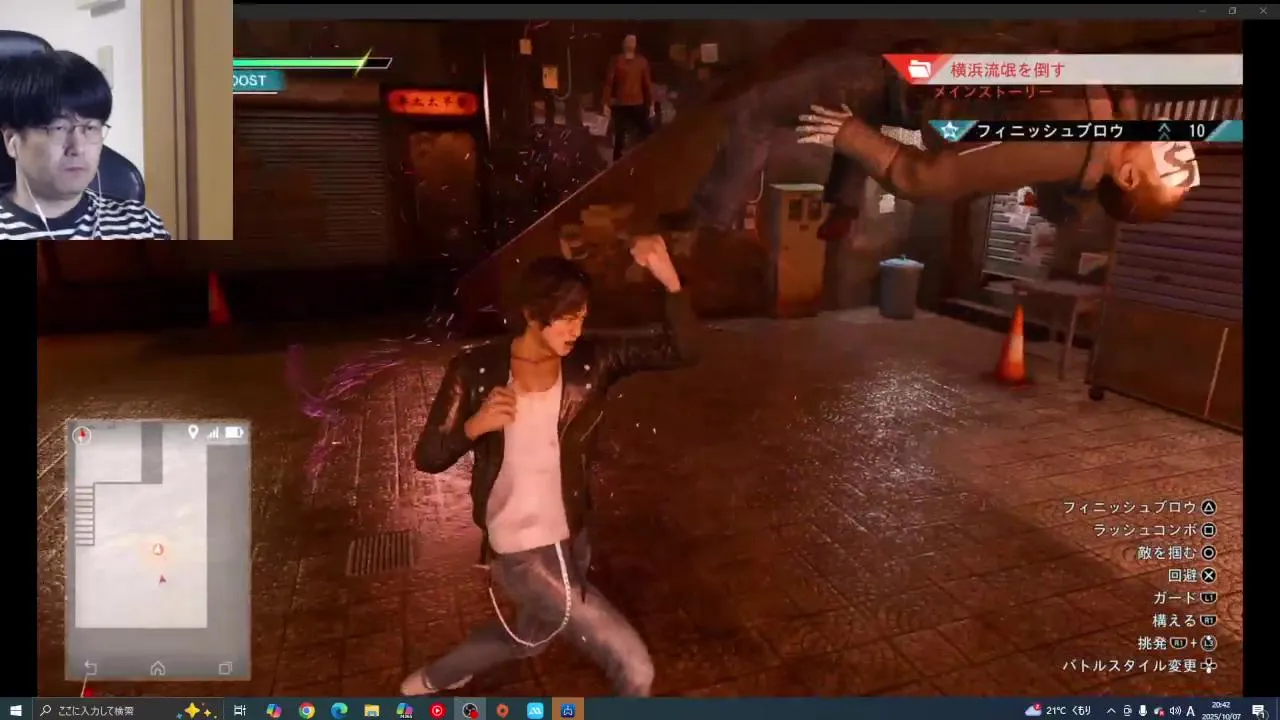Open the volume speaker tray icon
Image resolution: width=1280 pixels, height=720 pixels.
[1175, 710]
